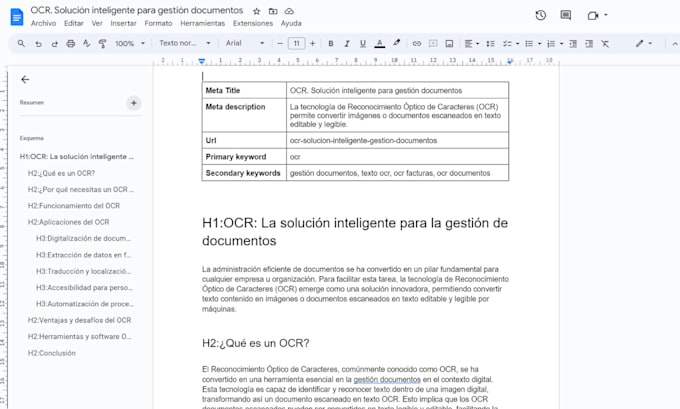Open the paragraph style dropdown
The image size is (680, 409).
coord(185,43)
